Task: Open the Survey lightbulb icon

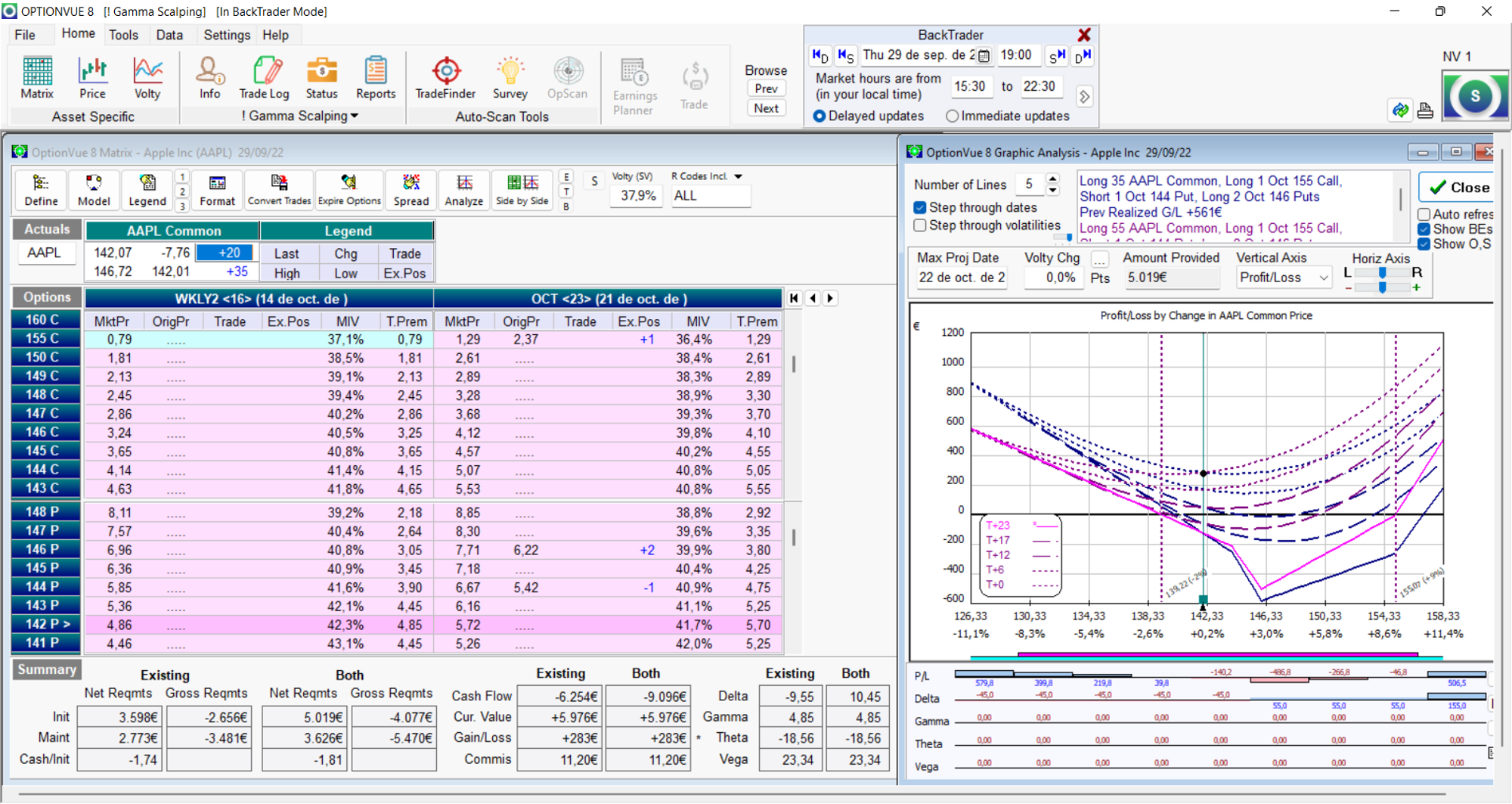Action: coord(510,78)
